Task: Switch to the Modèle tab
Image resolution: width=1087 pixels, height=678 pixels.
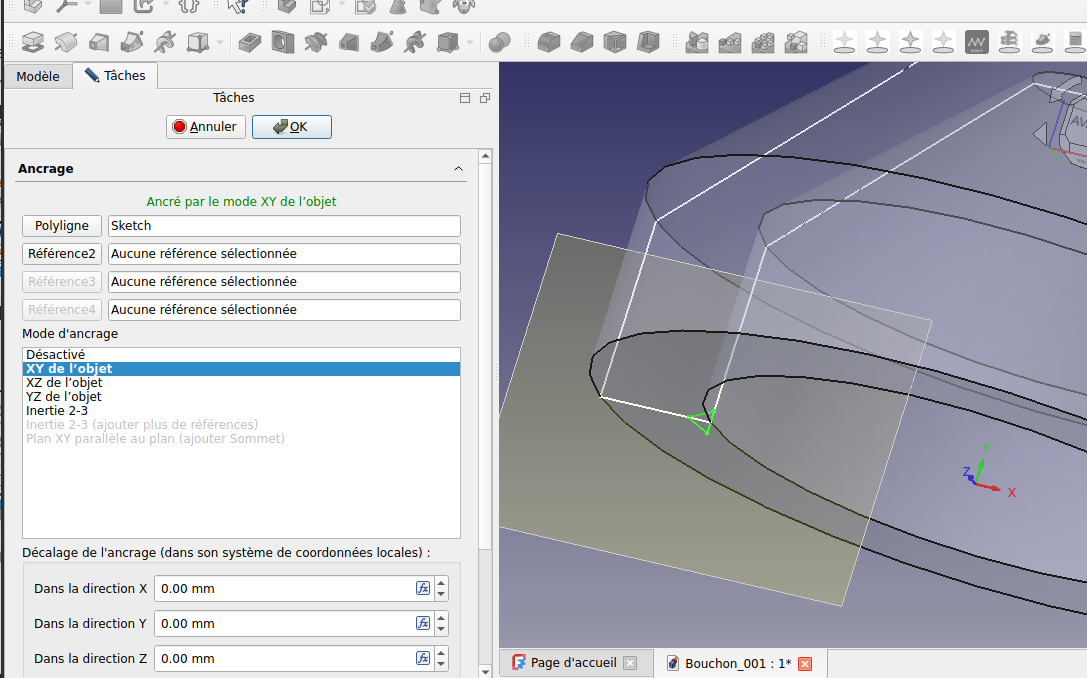Action: coord(38,76)
